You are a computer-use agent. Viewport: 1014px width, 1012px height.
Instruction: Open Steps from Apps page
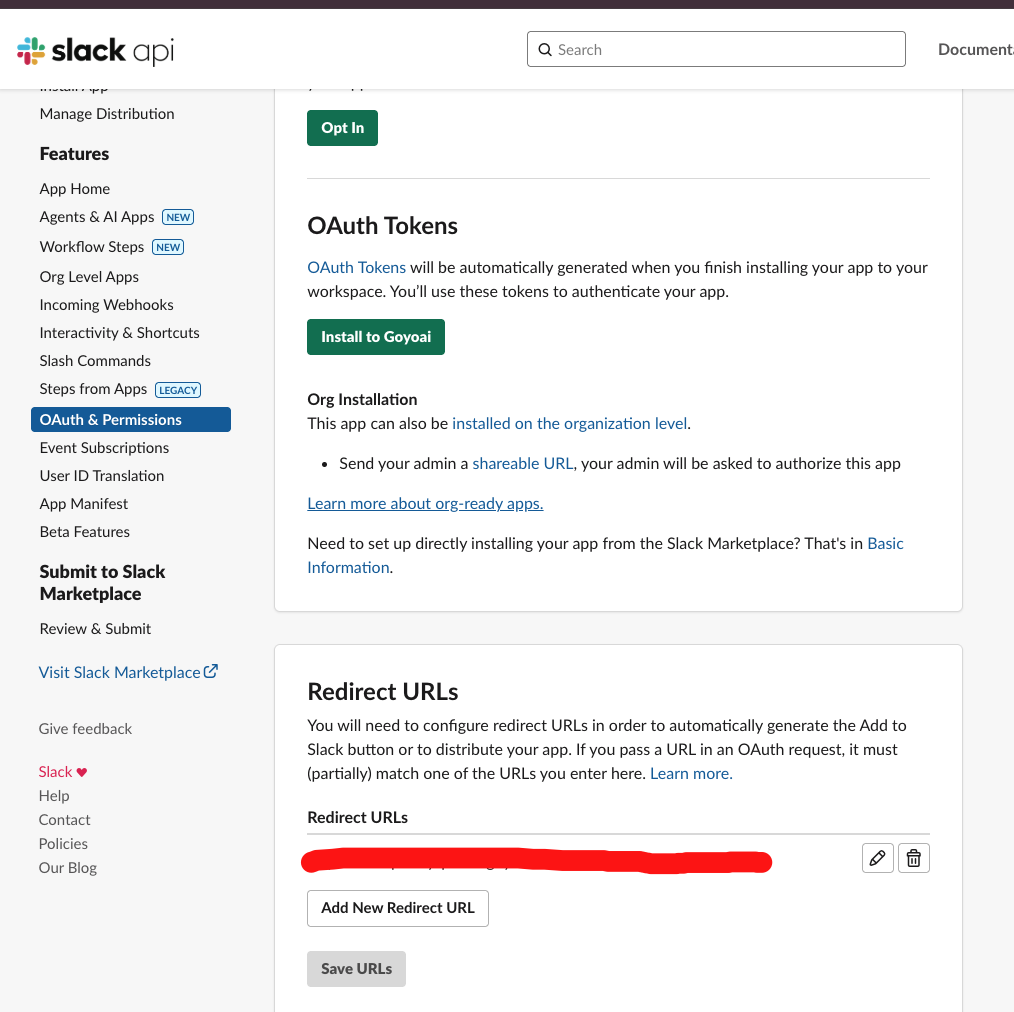[93, 389]
